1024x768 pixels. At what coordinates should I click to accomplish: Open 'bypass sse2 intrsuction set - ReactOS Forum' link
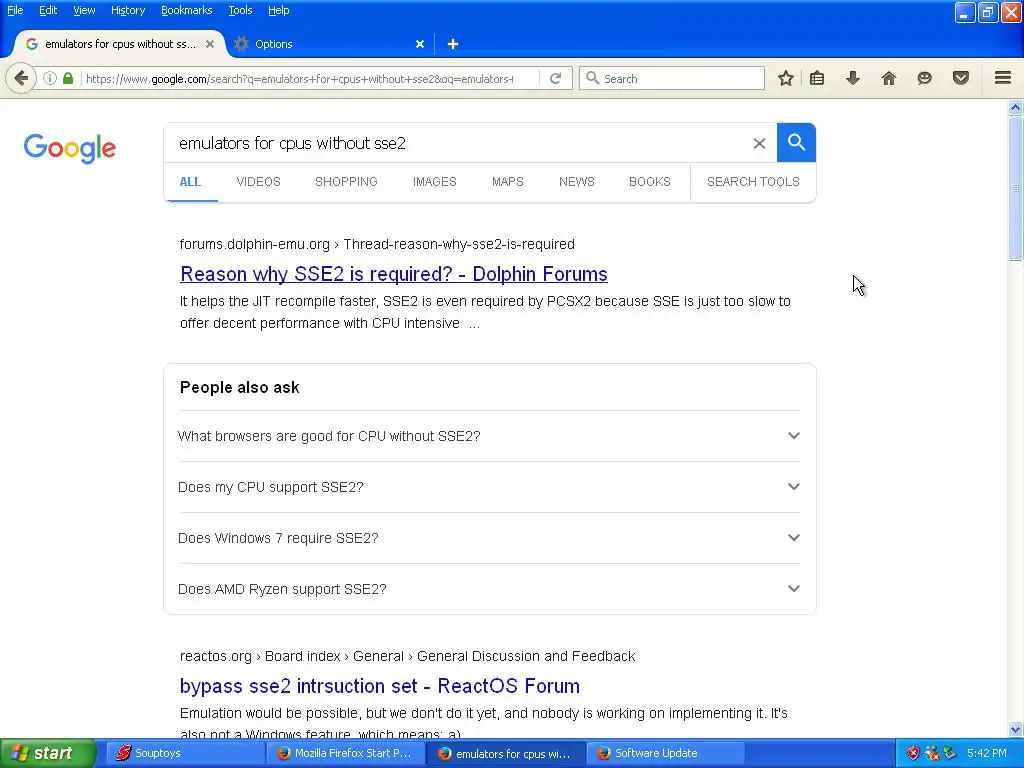click(379, 686)
